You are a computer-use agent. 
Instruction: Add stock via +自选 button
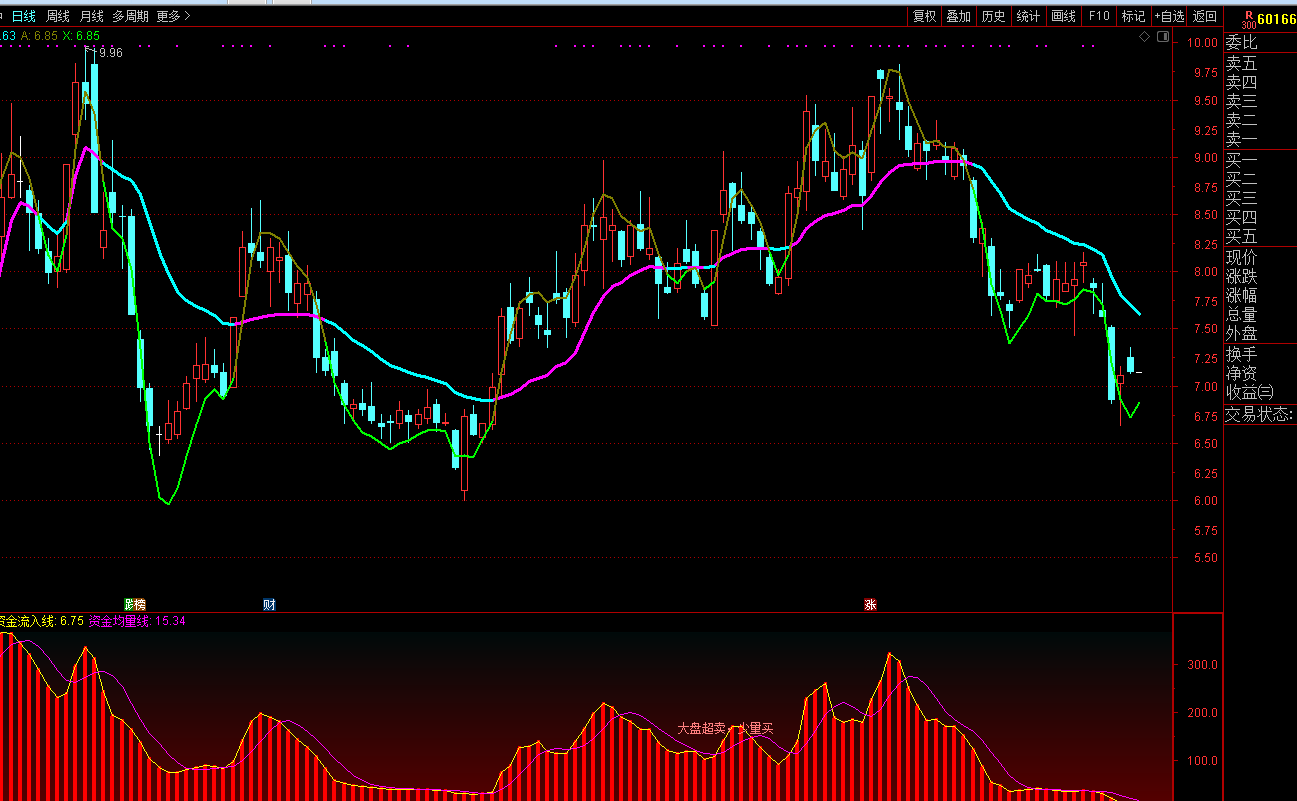pyautogui.click(x=1169, y=16)
